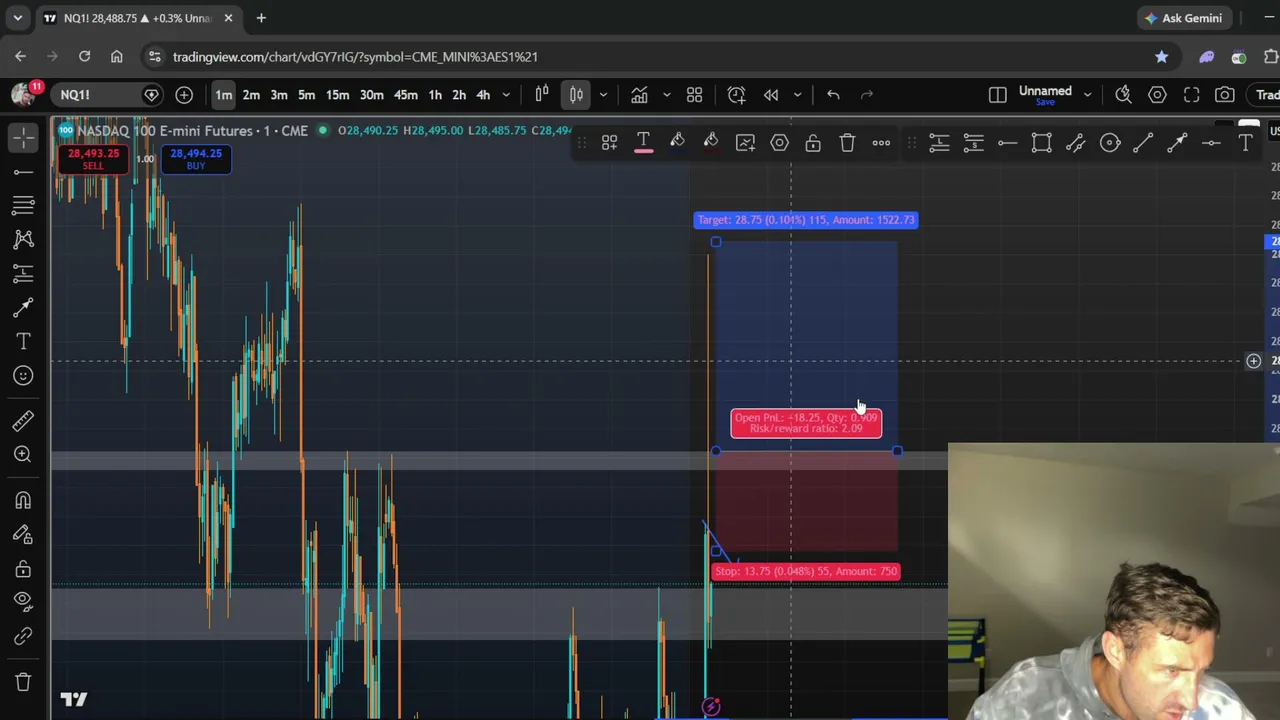Switch to 15m timeframe

click(x=337, y=95)
